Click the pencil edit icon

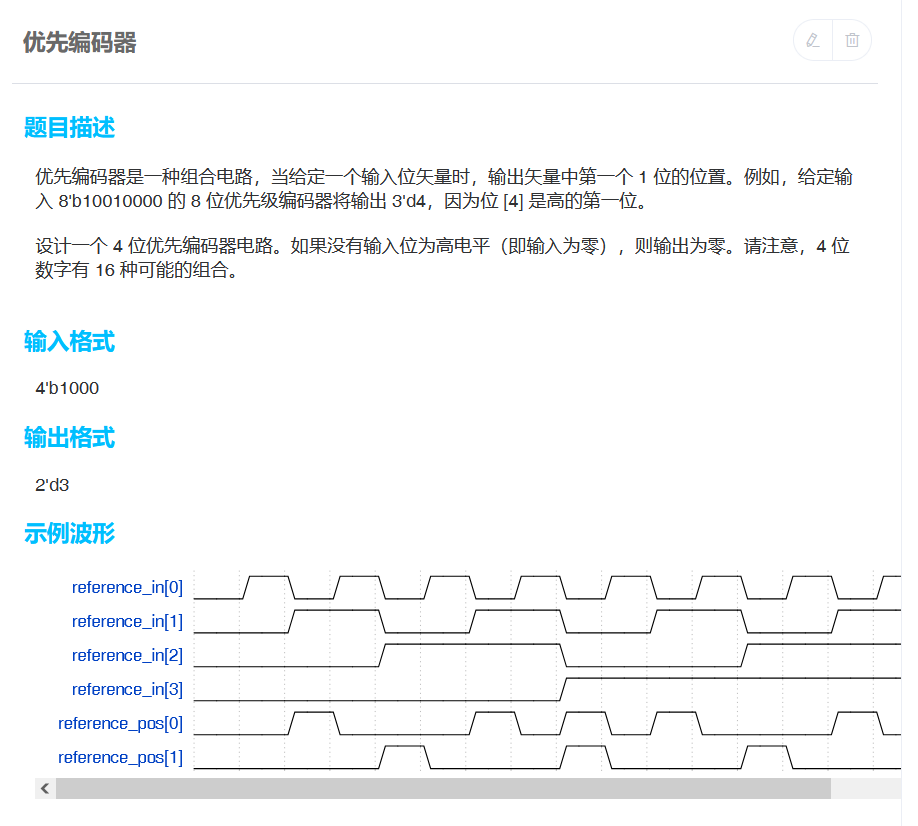tap(812, 40)
